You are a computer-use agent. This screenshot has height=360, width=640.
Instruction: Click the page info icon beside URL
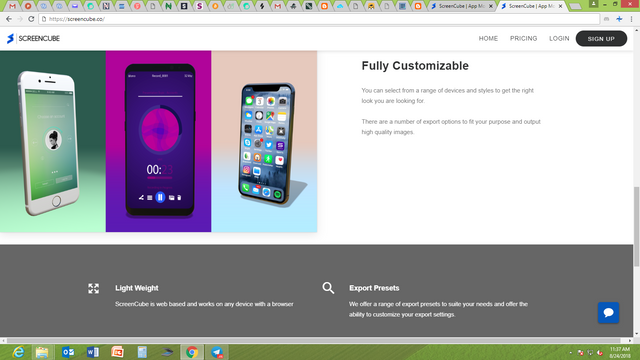(44, 19)
